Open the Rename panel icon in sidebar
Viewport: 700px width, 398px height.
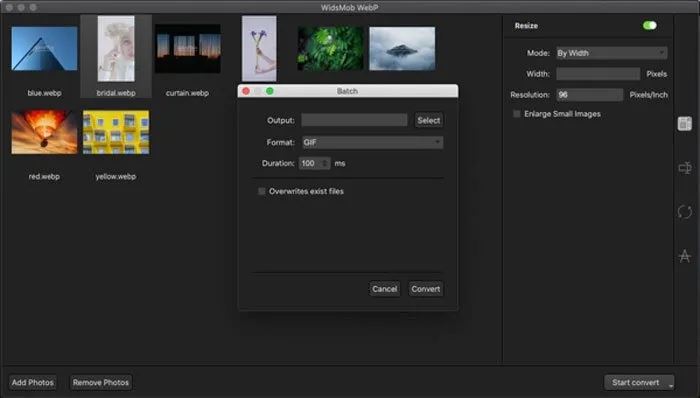pyautogui.click(x=684, y=168)
